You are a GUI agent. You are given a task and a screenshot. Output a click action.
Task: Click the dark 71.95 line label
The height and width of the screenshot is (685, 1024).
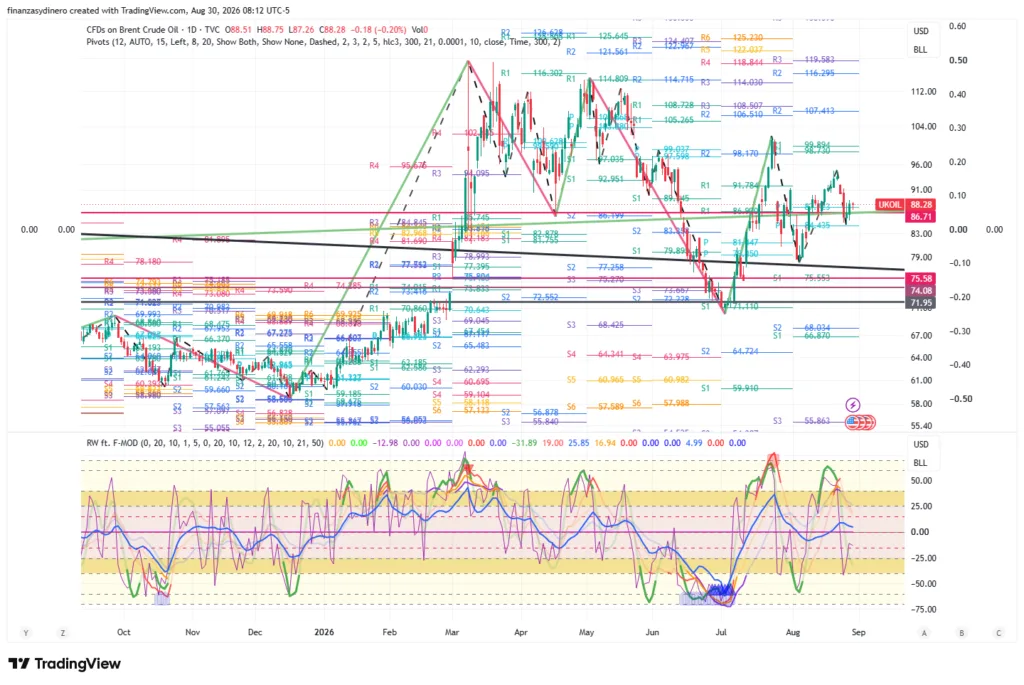click(921, 303)
